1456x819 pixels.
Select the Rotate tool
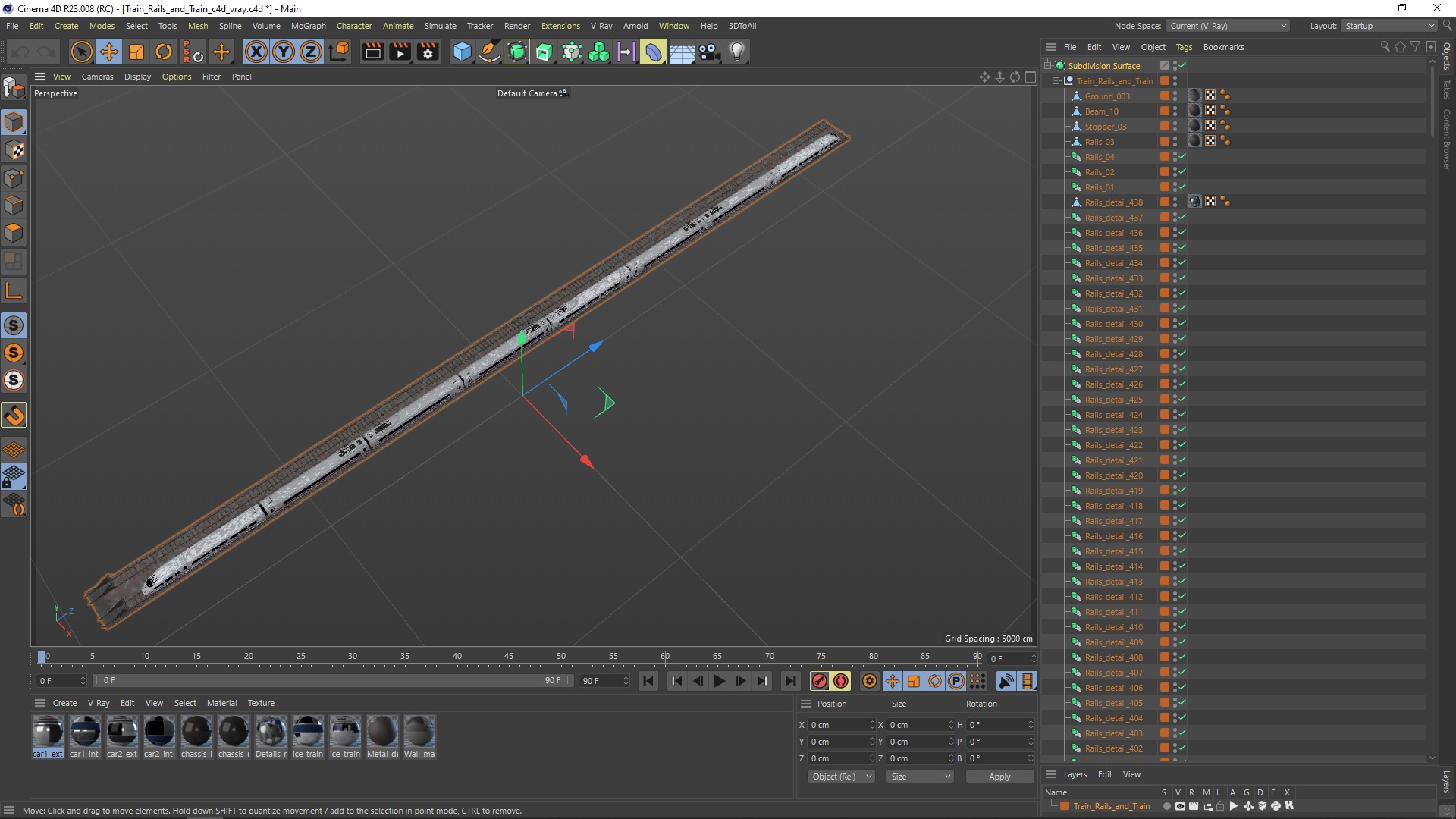164,52
